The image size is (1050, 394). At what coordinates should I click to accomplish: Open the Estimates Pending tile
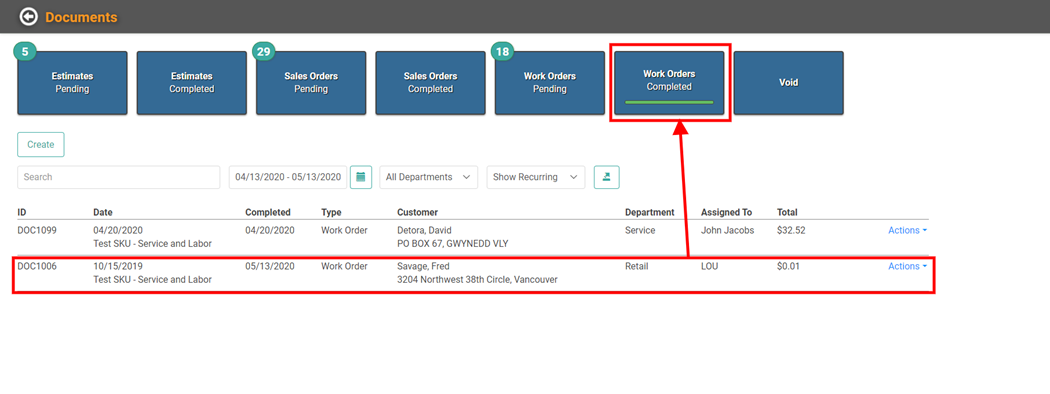[x=72, y=83]
